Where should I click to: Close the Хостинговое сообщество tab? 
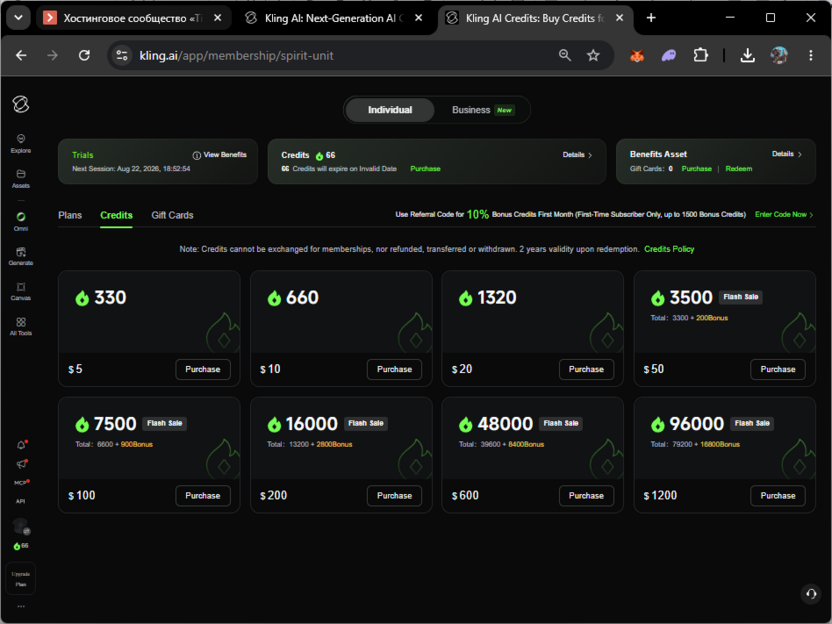(x=218, y=18)
